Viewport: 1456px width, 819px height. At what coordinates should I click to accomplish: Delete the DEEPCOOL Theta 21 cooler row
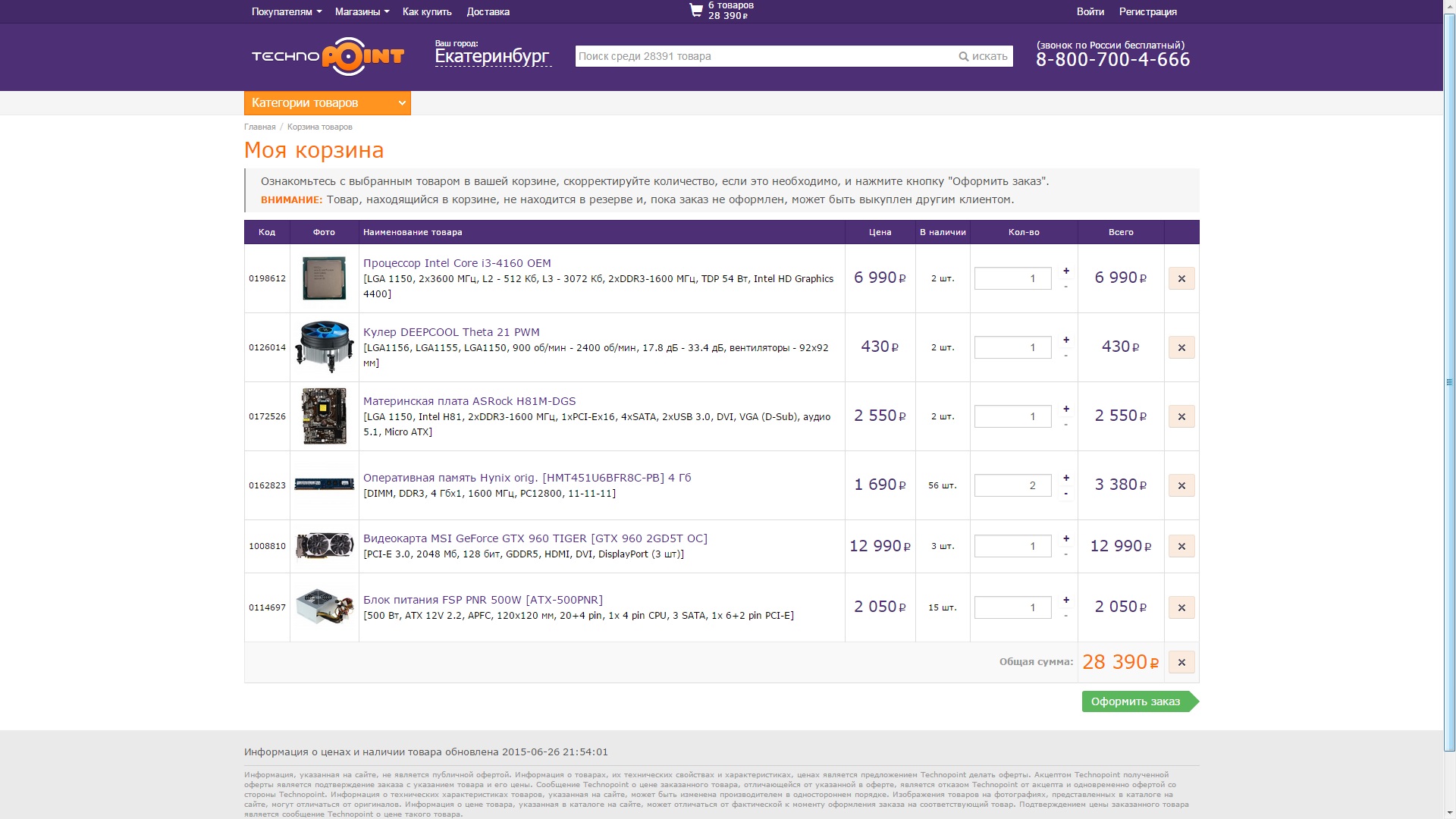coord(1181,347)
